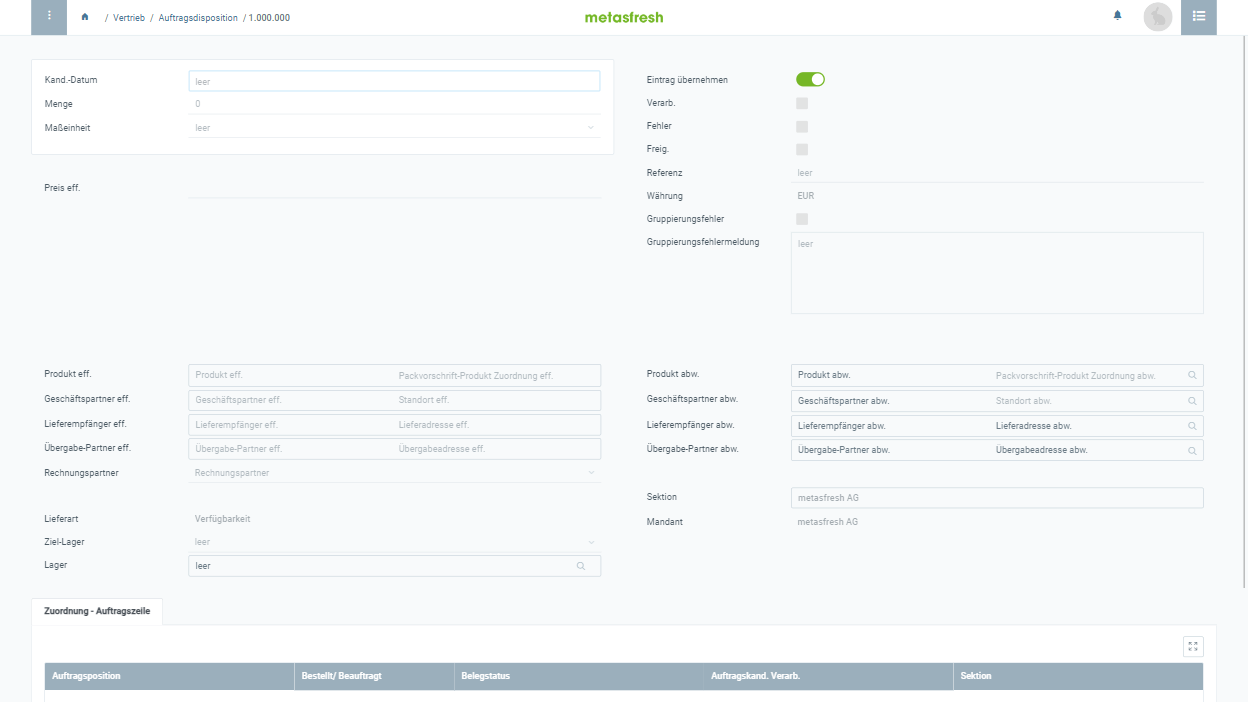Navigate to Vertrieb in the breadcrumb
Screen dimensions: 1248x702
click(129, 18)
